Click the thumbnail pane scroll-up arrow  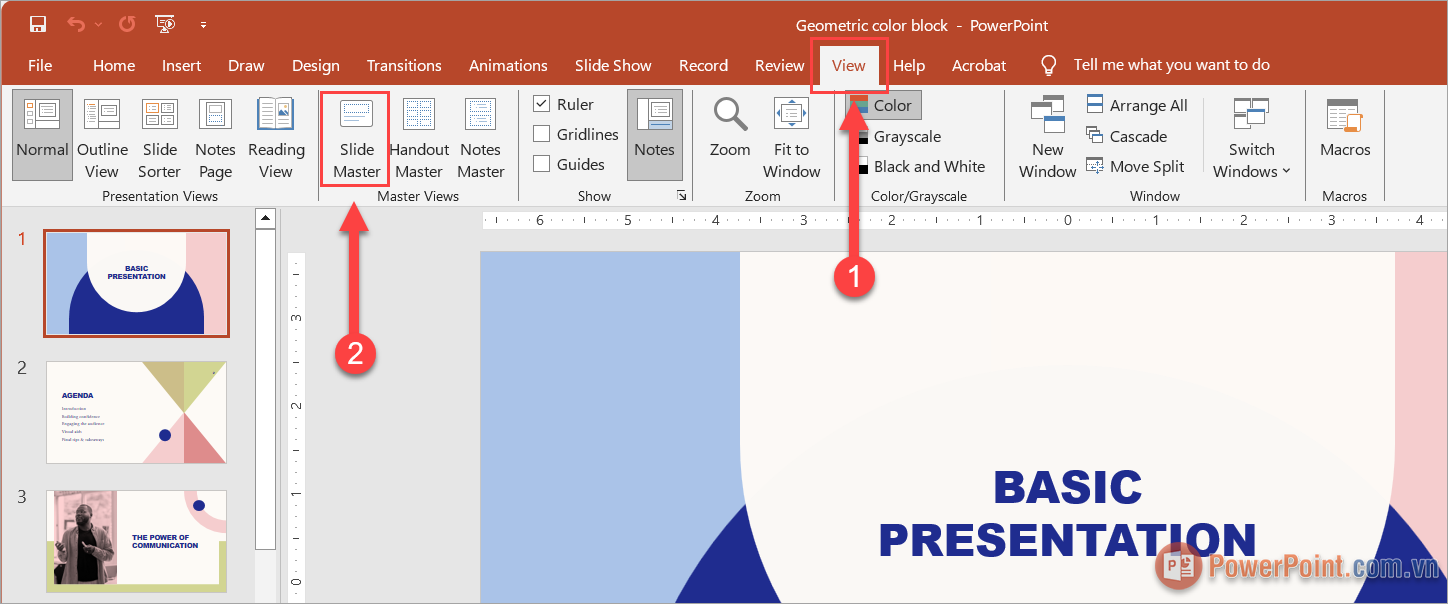tap(265, 218)
